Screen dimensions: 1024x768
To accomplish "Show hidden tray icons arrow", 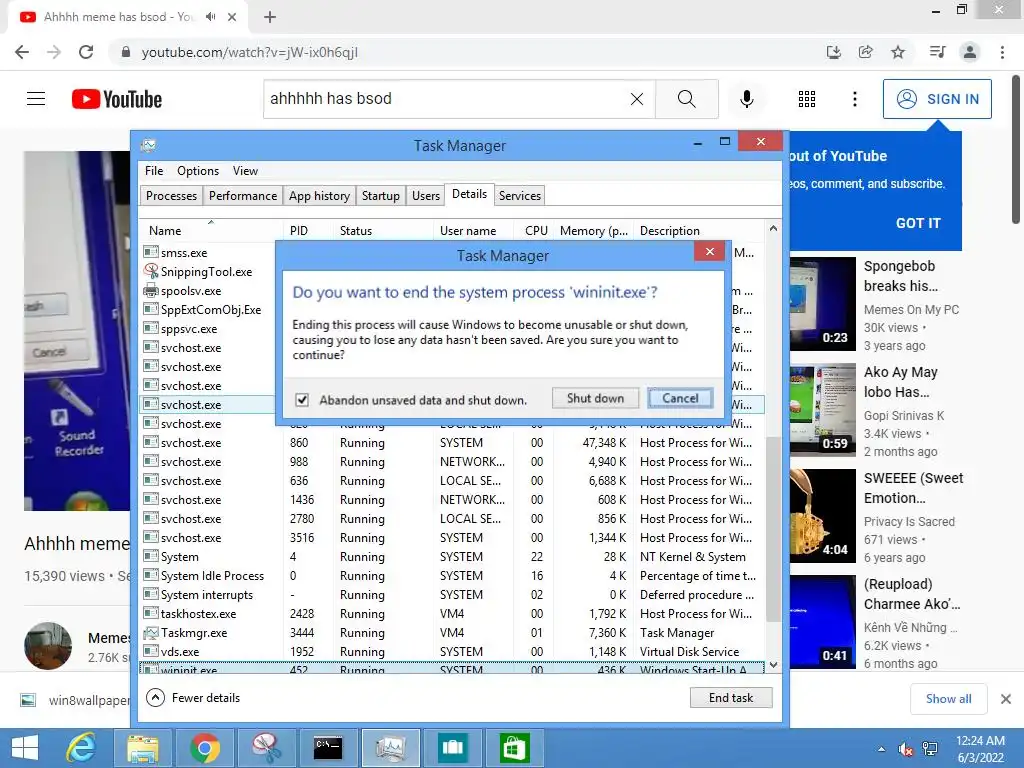I will point(882,749).
